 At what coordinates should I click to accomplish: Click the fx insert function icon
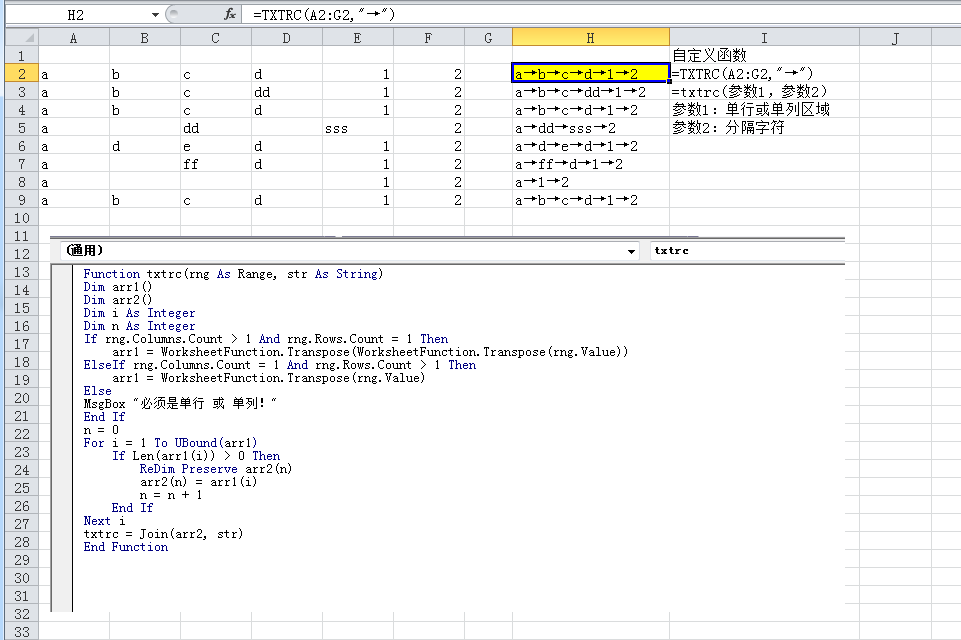[x=230, y=13]
